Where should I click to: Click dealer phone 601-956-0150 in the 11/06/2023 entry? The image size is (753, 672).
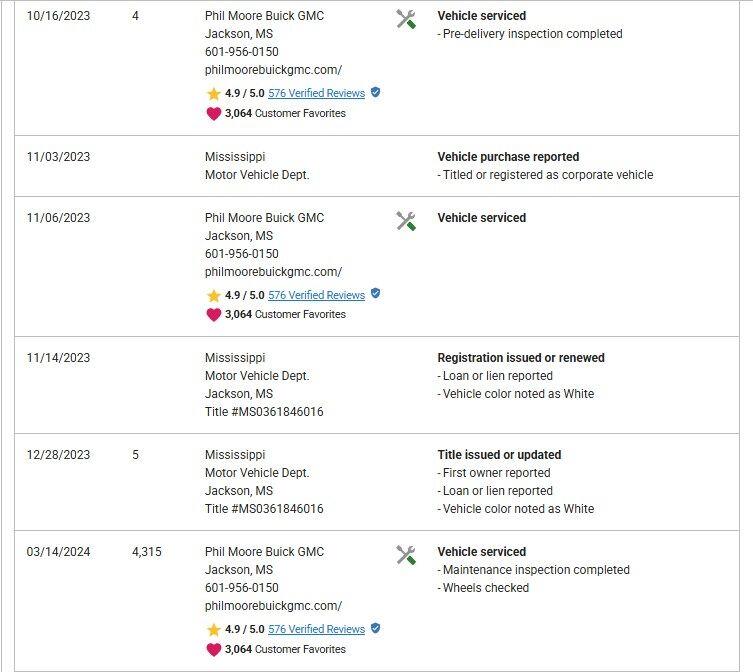(x=242, y=254)
